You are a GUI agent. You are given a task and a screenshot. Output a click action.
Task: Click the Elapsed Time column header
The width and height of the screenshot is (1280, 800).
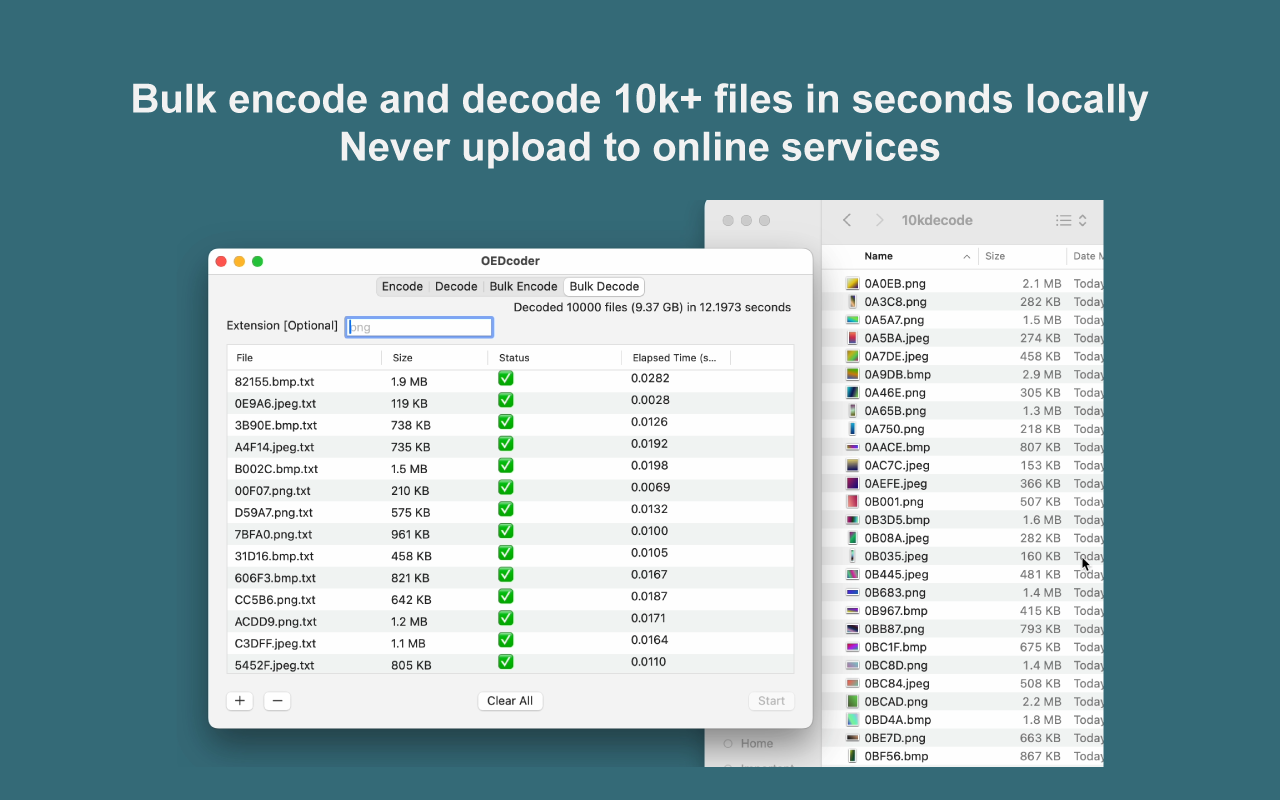(676, 357)
